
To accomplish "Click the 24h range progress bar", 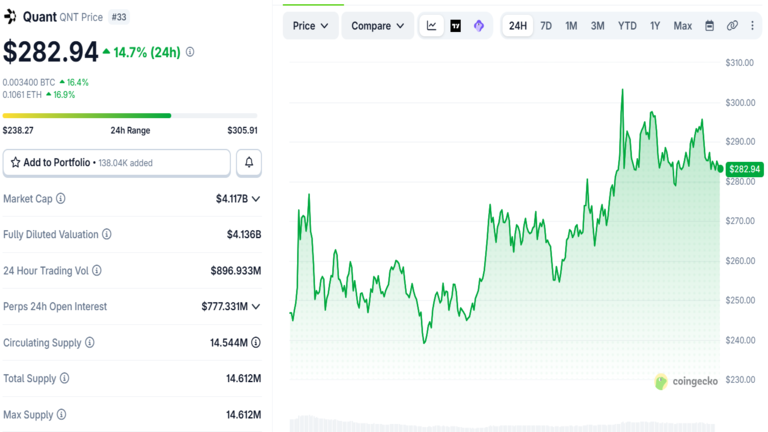I will (x=130, y=116).
